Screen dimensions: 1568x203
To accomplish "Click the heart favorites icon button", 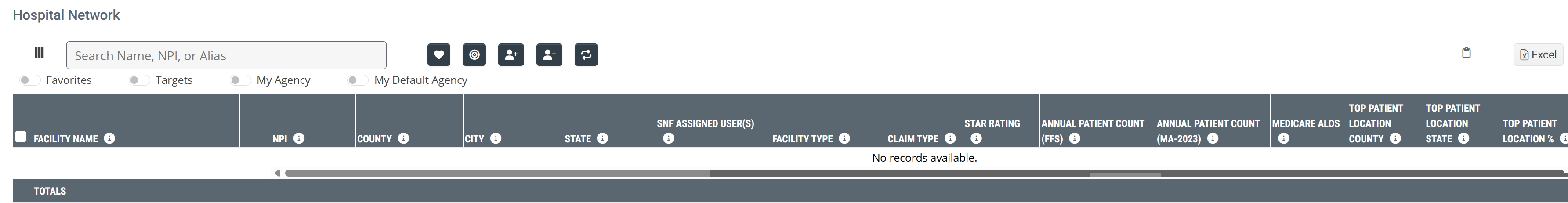I will pos(438,55).
